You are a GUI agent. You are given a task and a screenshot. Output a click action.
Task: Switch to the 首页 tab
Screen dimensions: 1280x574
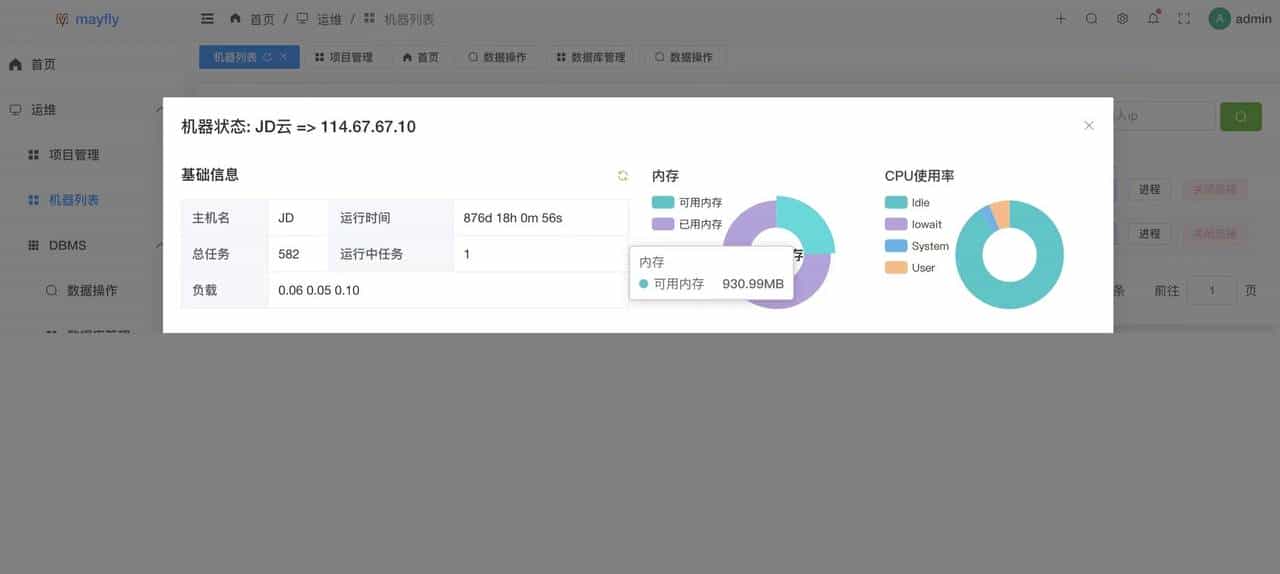[x=421, y=57]
